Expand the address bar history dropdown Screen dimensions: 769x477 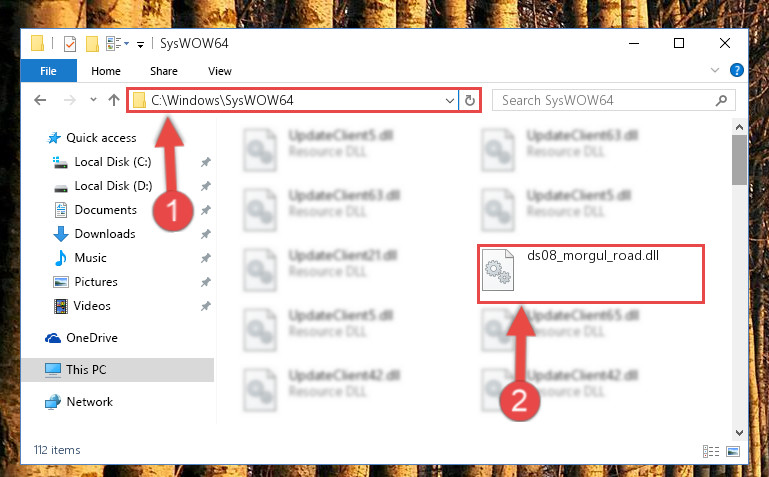(449, 100)
